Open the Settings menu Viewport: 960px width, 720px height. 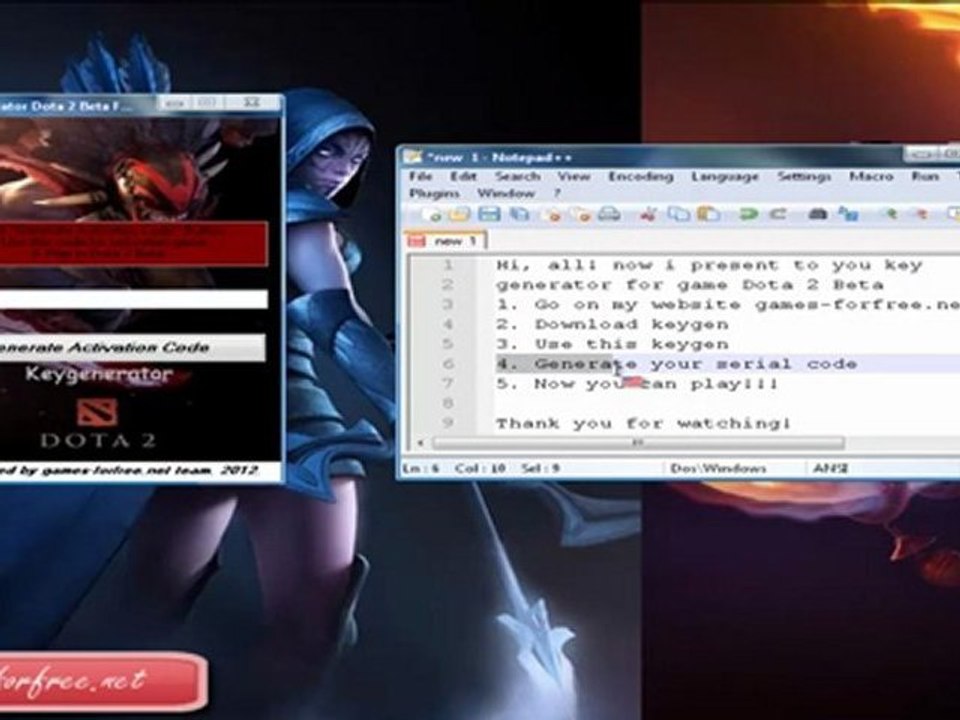coord(804,176)
